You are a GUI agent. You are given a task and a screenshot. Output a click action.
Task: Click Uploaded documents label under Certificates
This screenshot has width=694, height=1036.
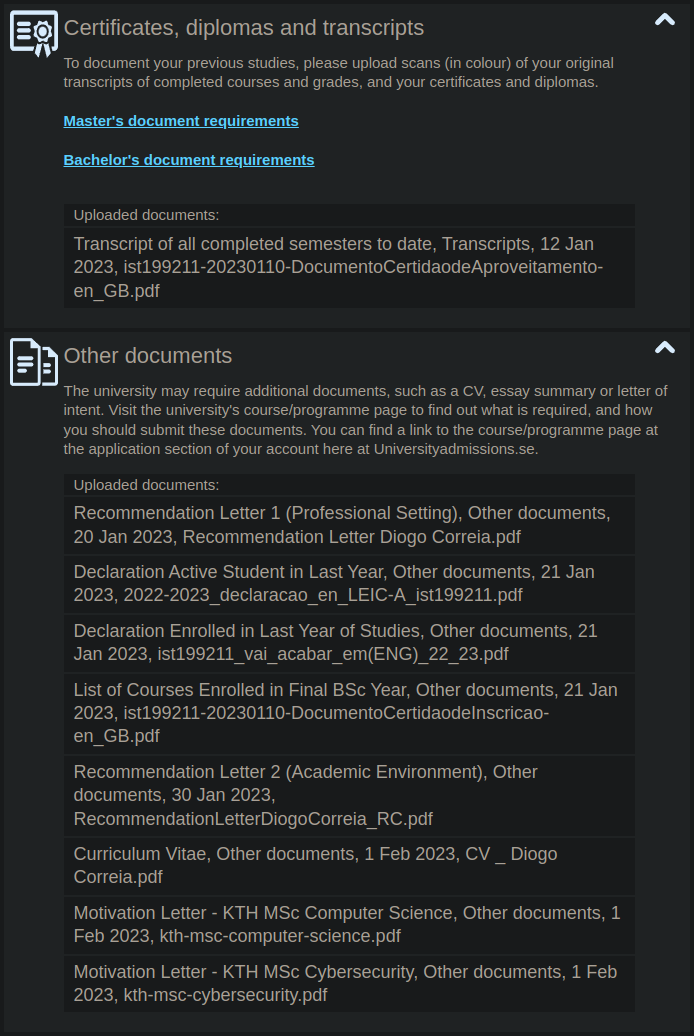coord(147,215)
